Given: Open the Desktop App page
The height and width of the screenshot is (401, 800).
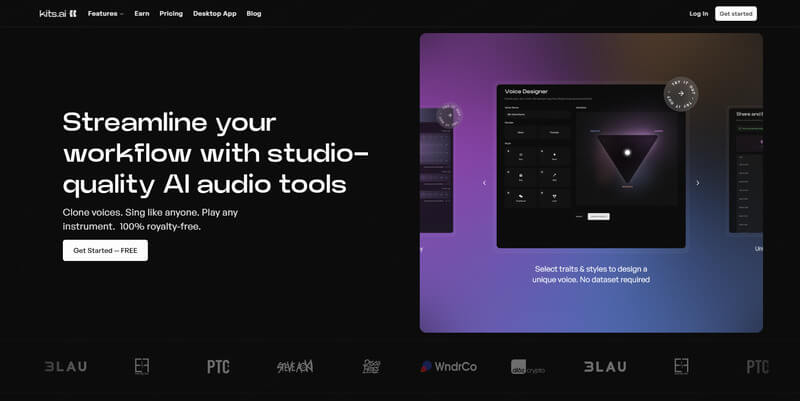Looking at the screenshot, I should 214,14.
